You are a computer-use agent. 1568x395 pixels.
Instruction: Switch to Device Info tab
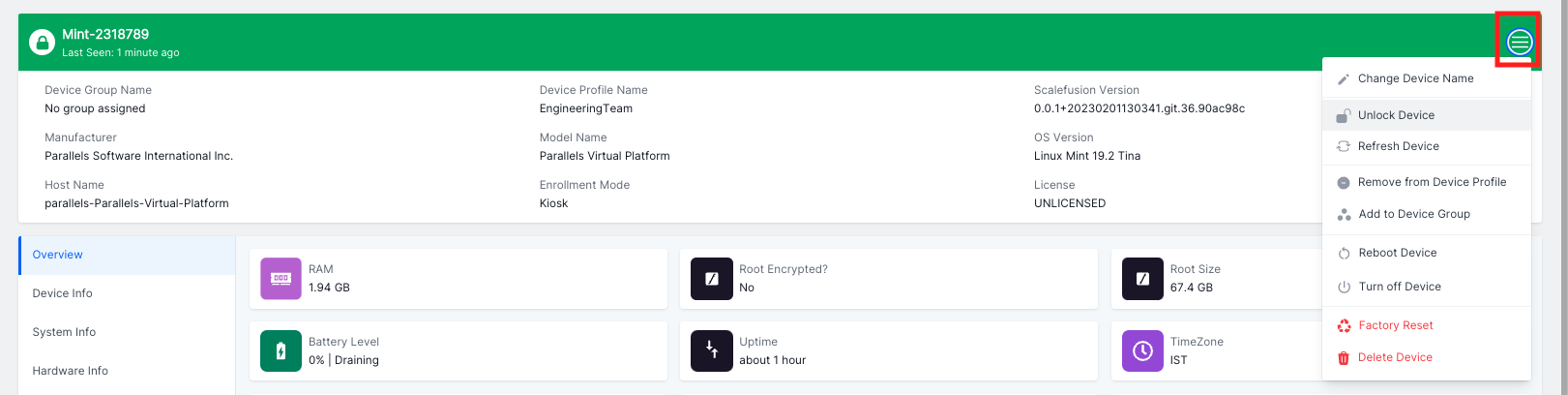click(x=127, y=293)
